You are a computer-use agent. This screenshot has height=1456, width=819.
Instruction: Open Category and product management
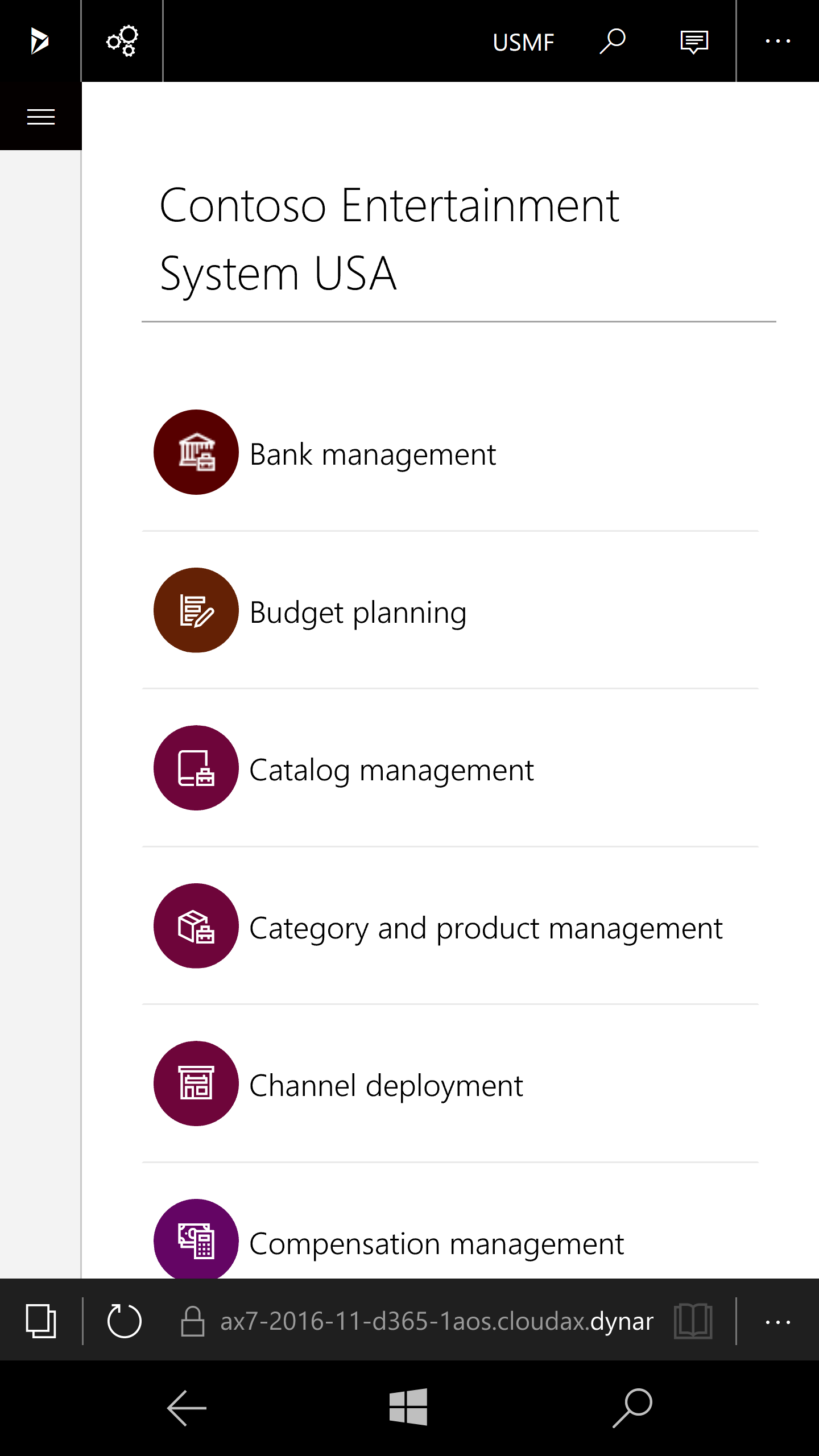(485, 928)
